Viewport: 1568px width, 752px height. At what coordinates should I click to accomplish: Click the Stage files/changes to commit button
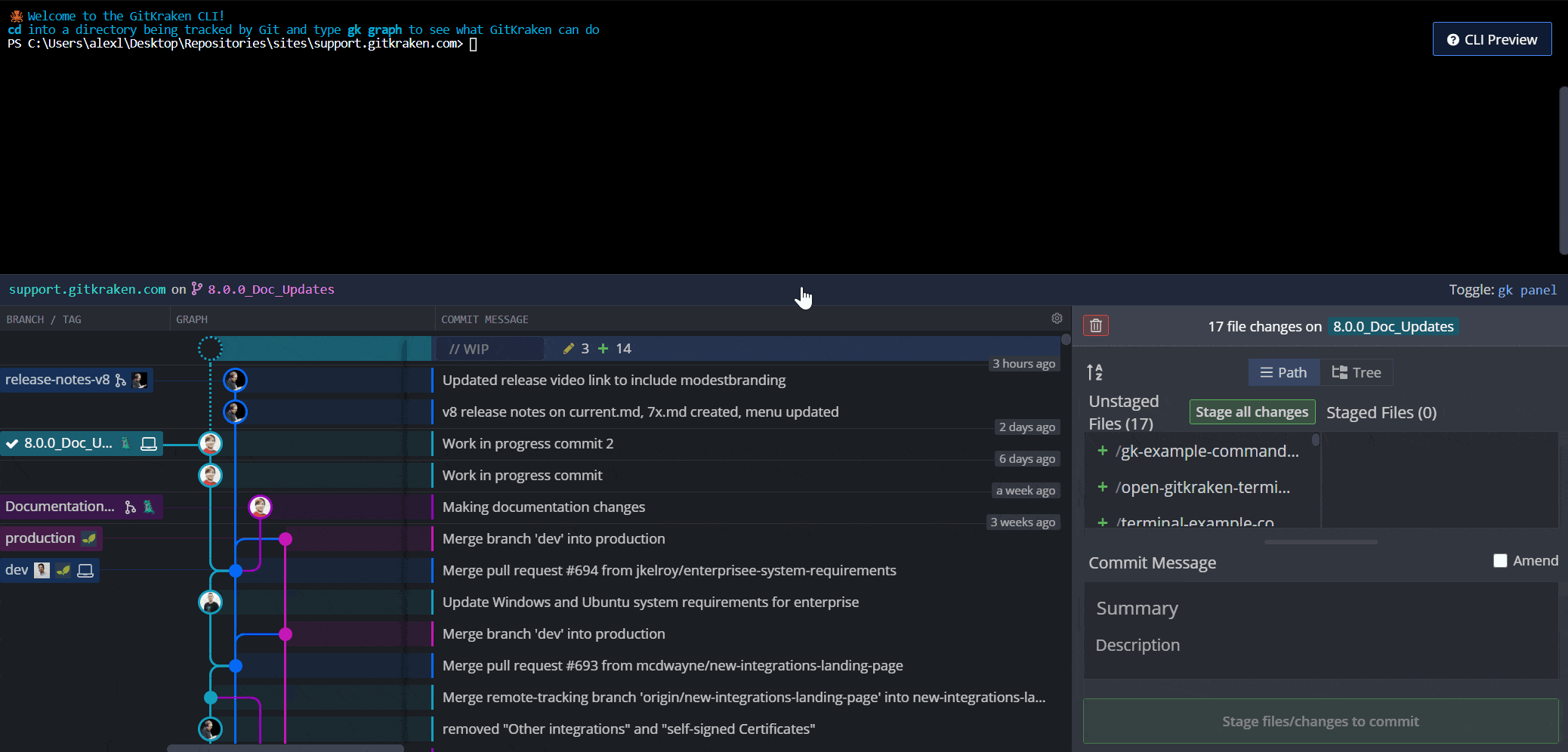[1320, 721]
